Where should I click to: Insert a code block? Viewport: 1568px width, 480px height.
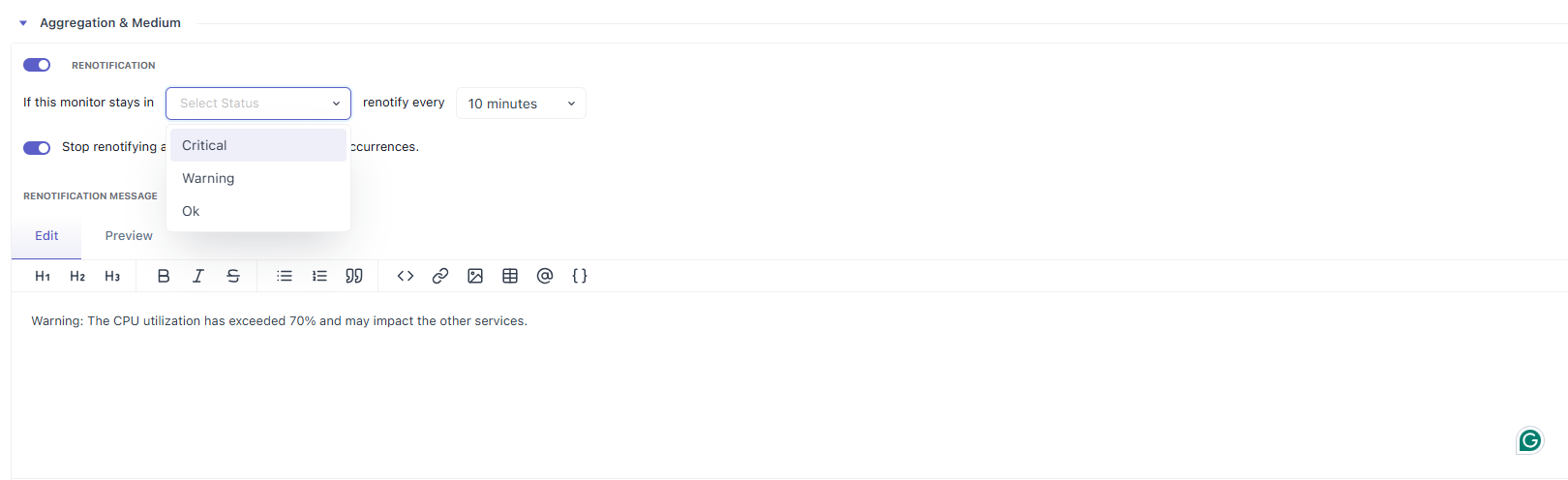coord(406,276)
